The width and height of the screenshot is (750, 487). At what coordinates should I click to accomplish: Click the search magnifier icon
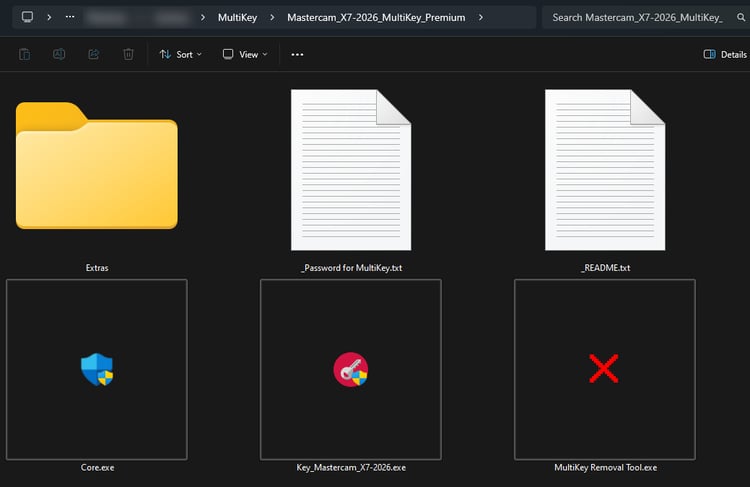741,18
